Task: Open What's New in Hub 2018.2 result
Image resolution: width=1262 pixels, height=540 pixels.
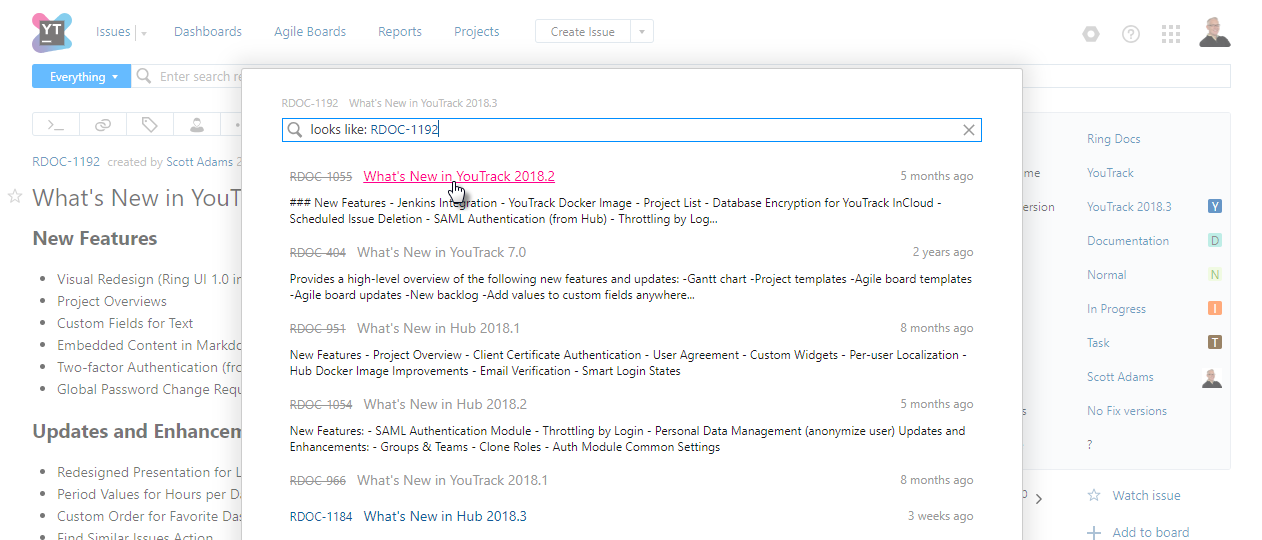Action: coord(445,404)
